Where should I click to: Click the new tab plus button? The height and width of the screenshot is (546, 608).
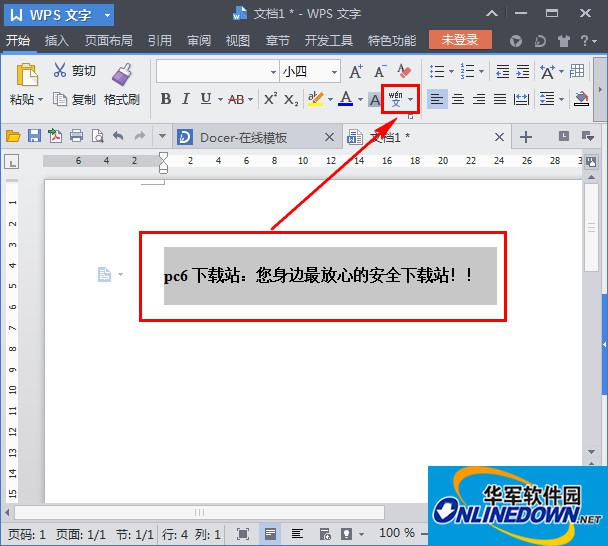526,137
